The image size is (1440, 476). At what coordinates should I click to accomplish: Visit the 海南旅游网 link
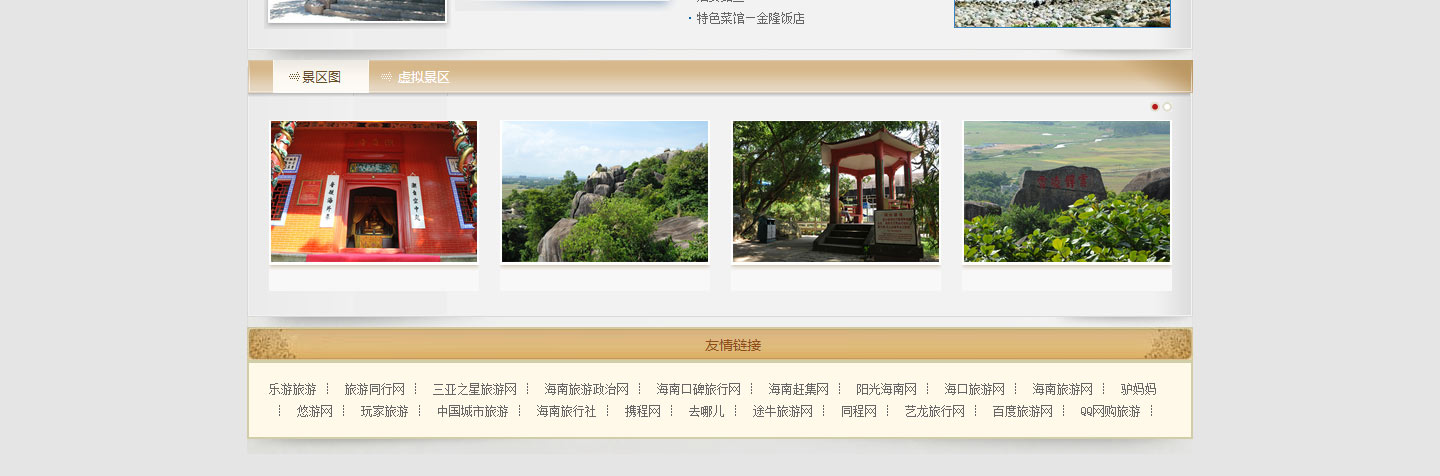pyautogui.click(x=1062, y=389)
